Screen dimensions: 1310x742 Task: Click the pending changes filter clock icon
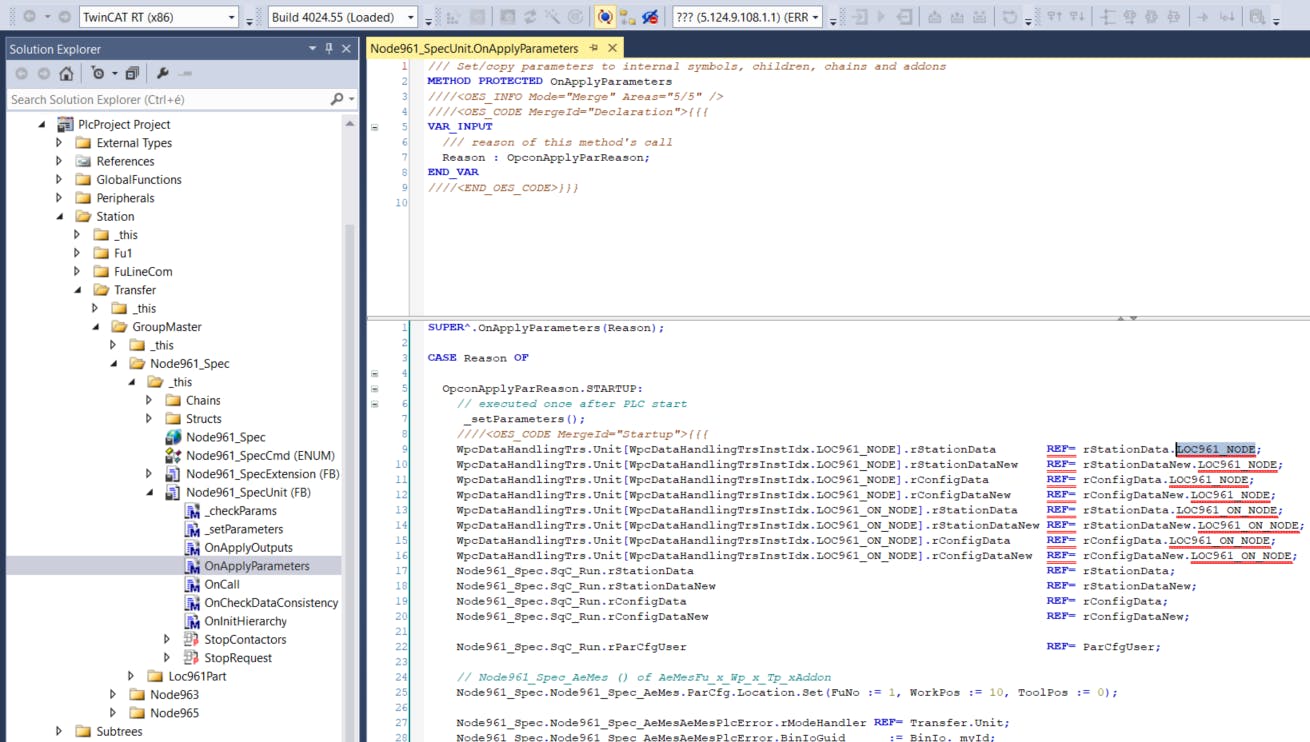98,74
